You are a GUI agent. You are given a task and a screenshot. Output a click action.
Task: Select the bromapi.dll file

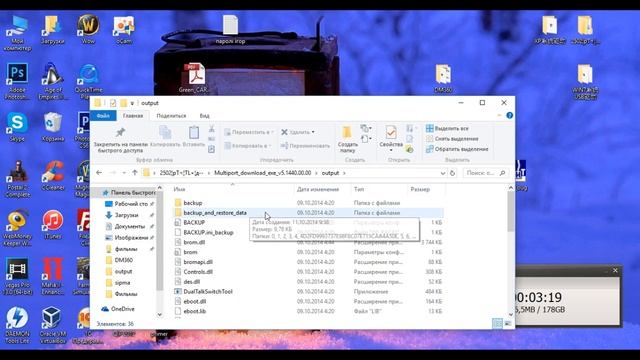click(x=198, y=262)
